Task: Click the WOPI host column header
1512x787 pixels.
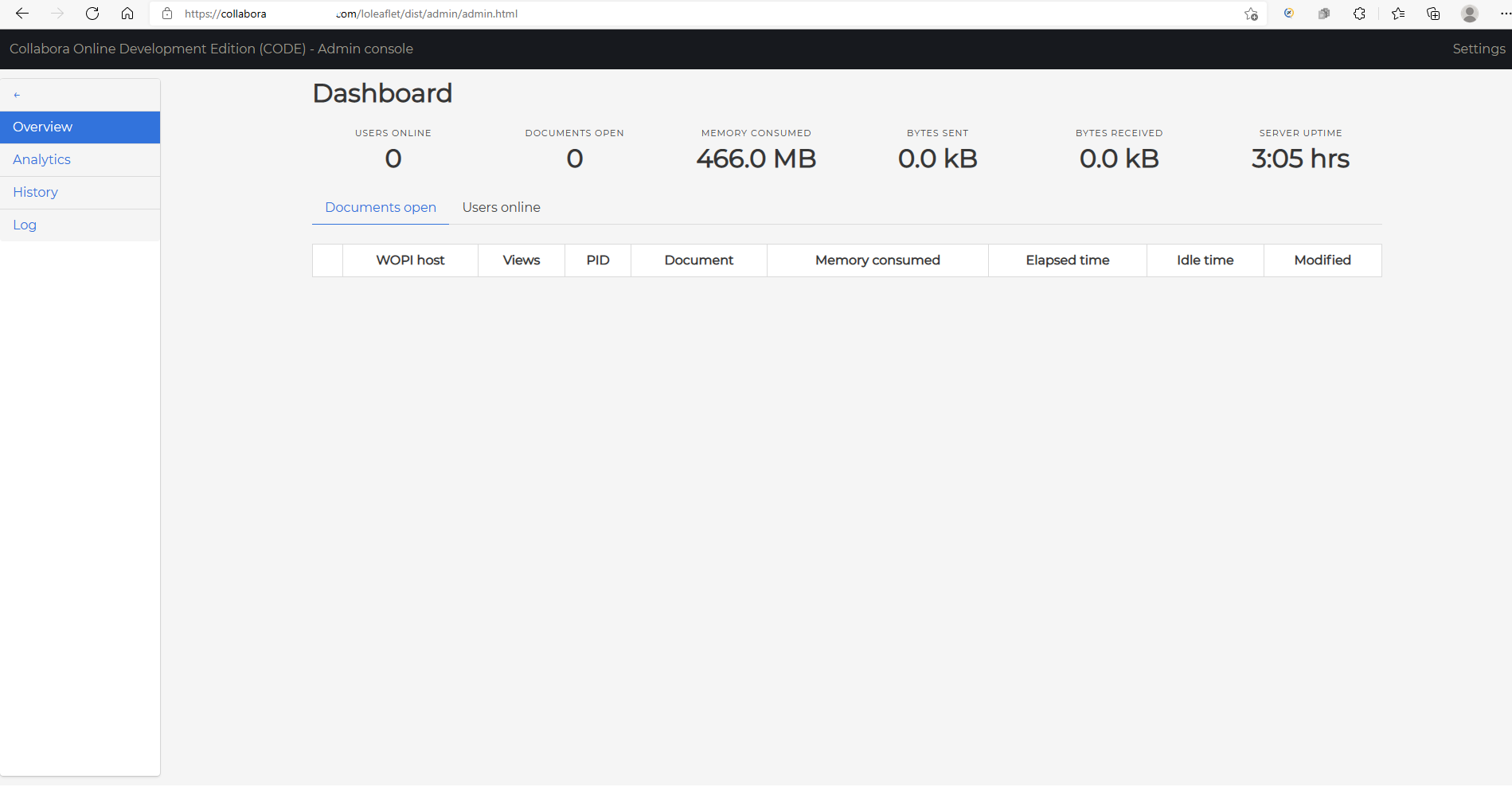Action: pos(410,260)
